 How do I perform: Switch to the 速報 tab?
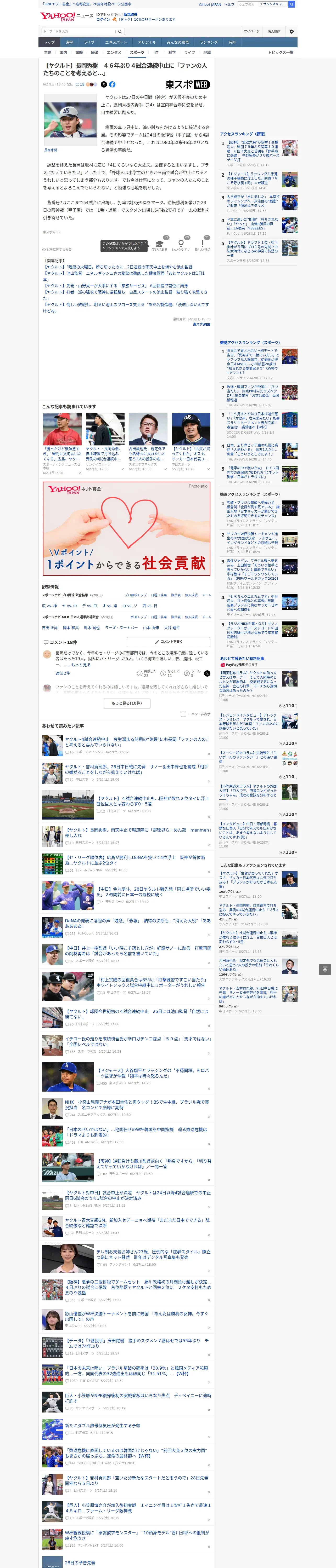point(69,43)
